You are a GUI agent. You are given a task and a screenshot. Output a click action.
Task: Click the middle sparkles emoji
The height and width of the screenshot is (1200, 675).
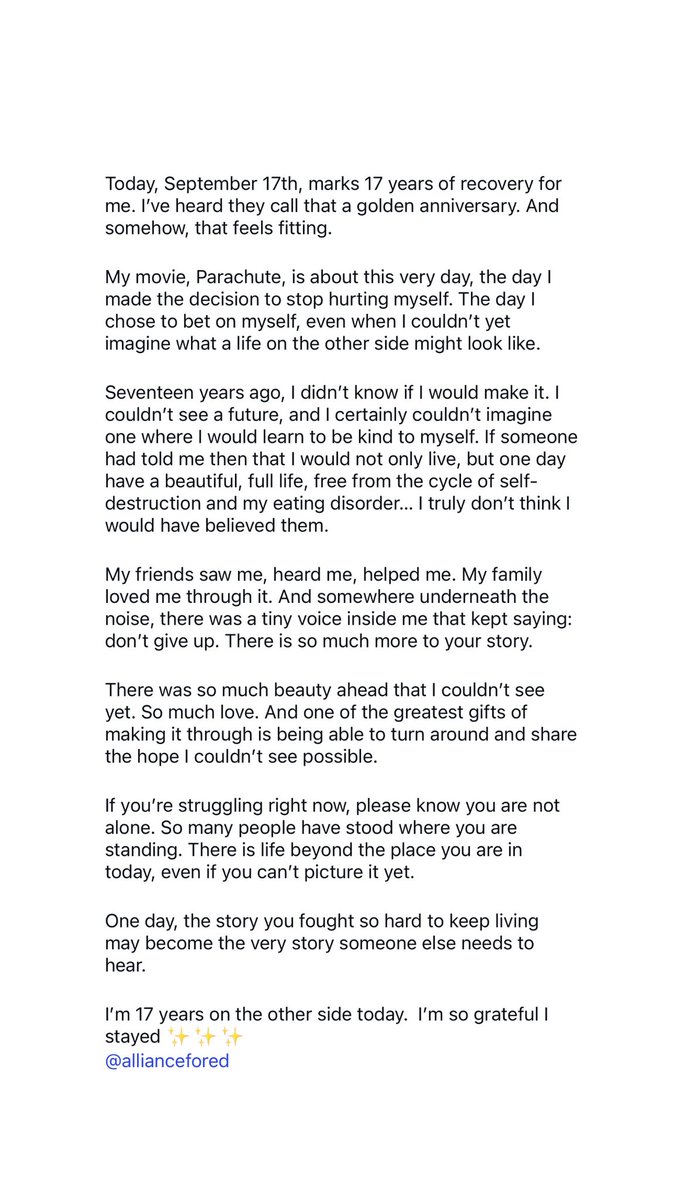[205, 1037]
